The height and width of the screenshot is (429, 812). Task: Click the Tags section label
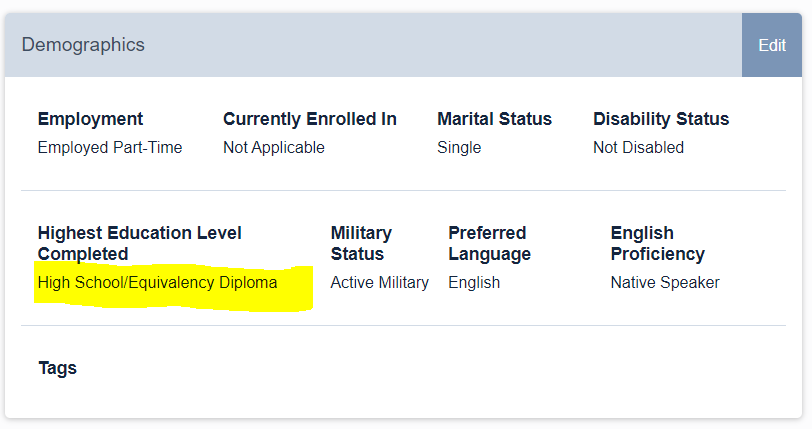57,368
